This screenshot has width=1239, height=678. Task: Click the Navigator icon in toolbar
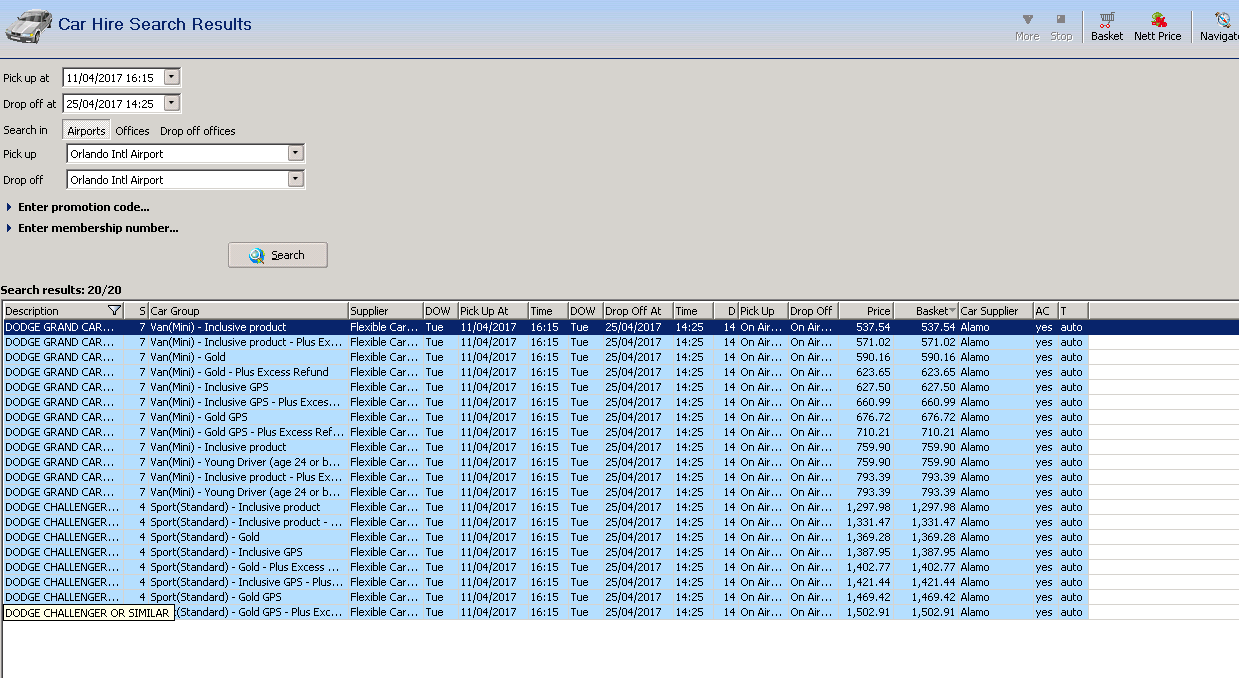coord(1221,26)
